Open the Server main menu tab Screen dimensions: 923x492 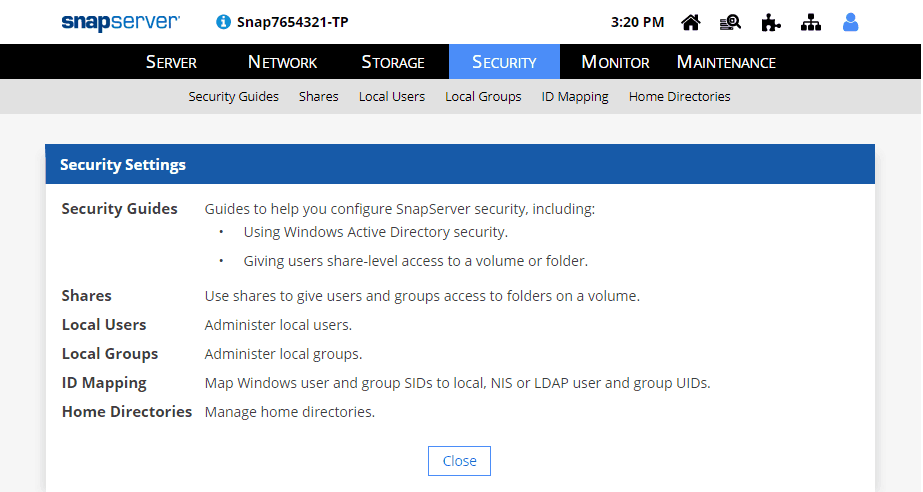coord(171,62)
